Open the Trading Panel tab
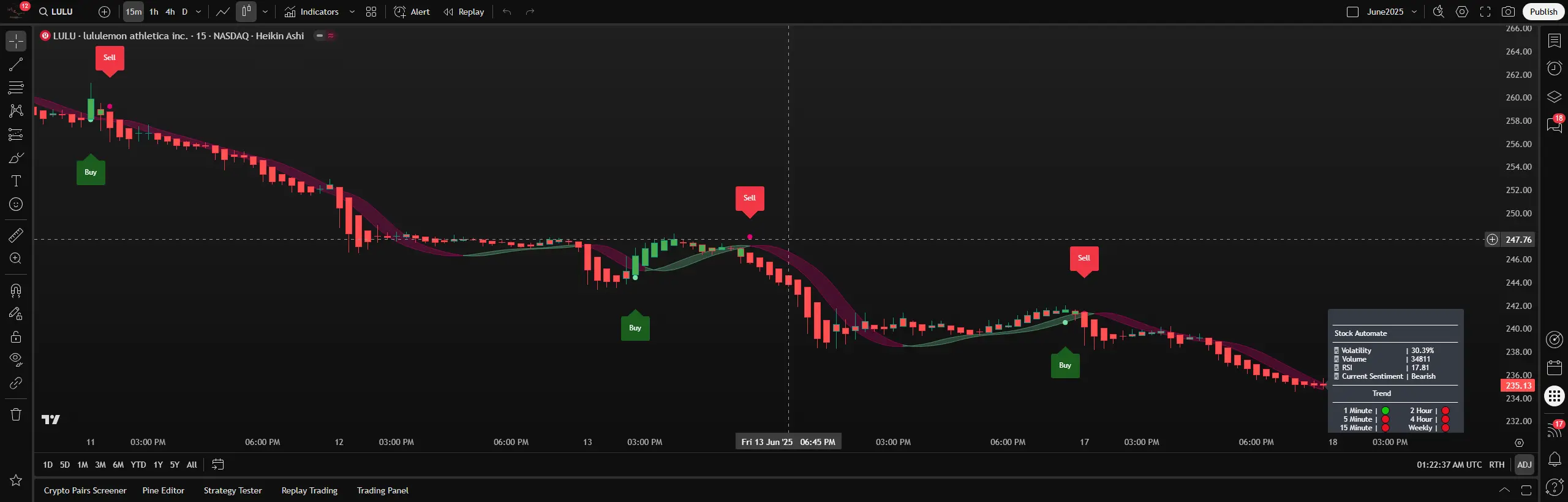1568x502 pixels. 383,491
